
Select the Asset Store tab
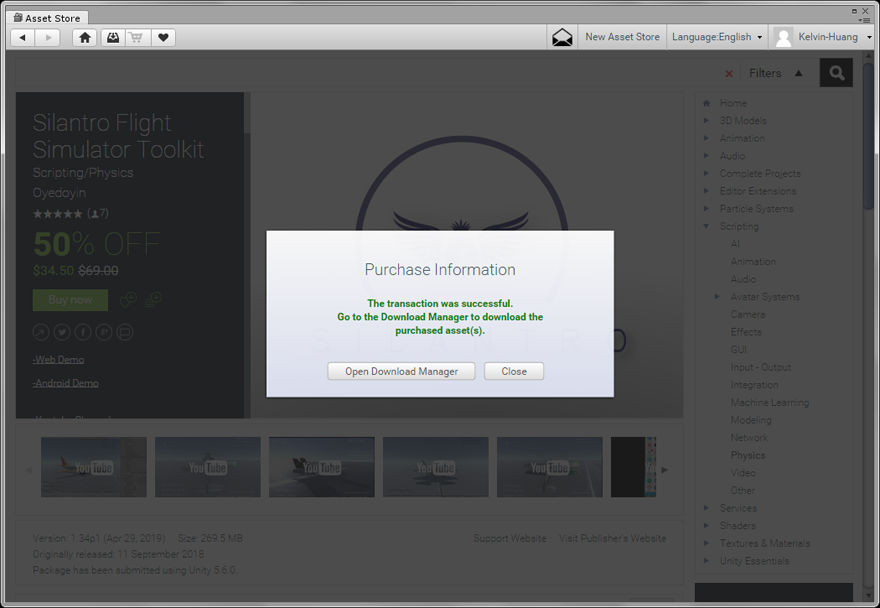[x=47, y=18]
